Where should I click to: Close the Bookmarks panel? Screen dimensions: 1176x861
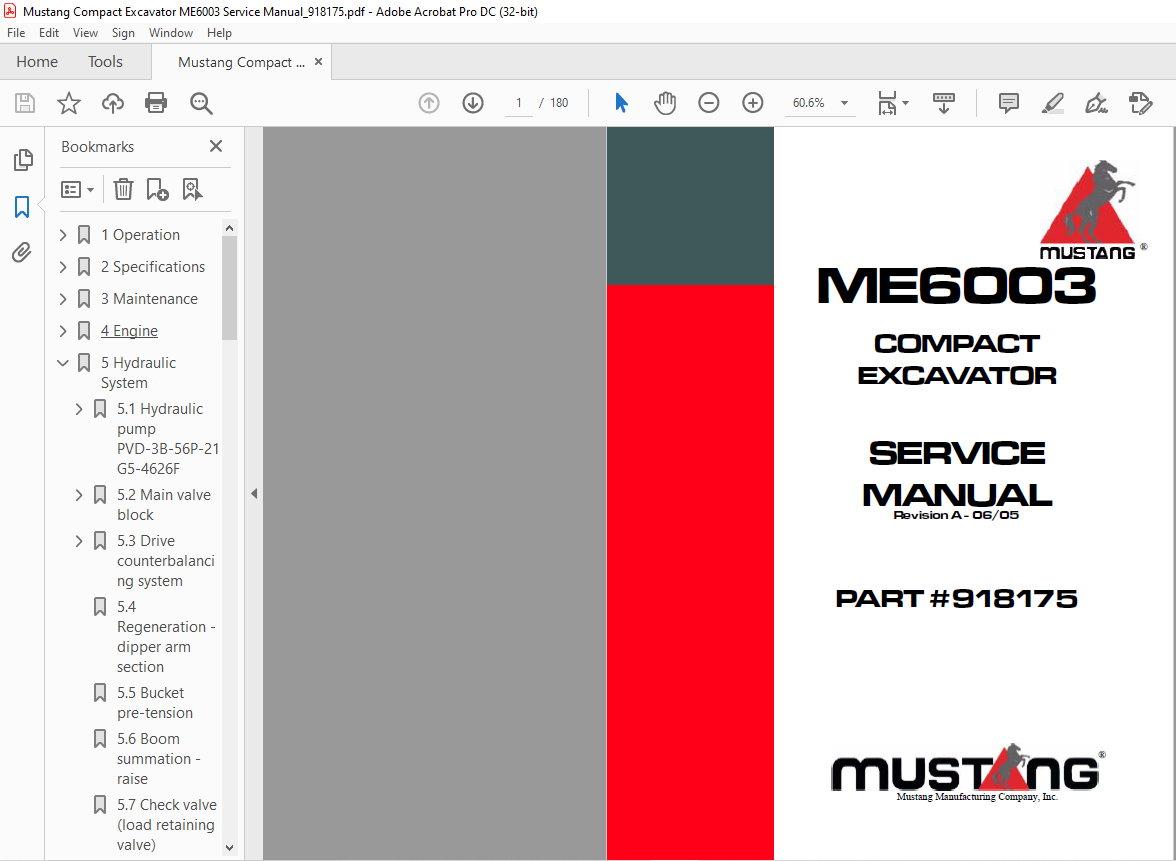tap(216, 146)
